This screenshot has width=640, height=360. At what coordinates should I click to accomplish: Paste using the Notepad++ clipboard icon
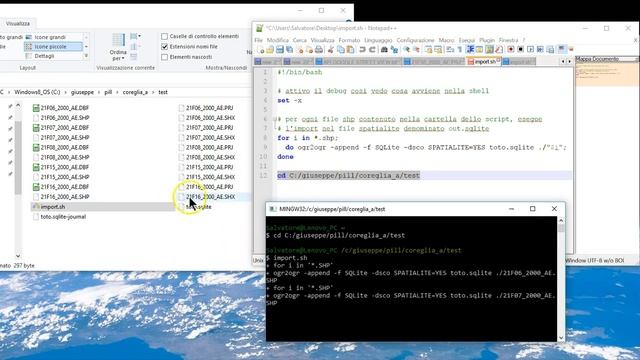[350, 50]
